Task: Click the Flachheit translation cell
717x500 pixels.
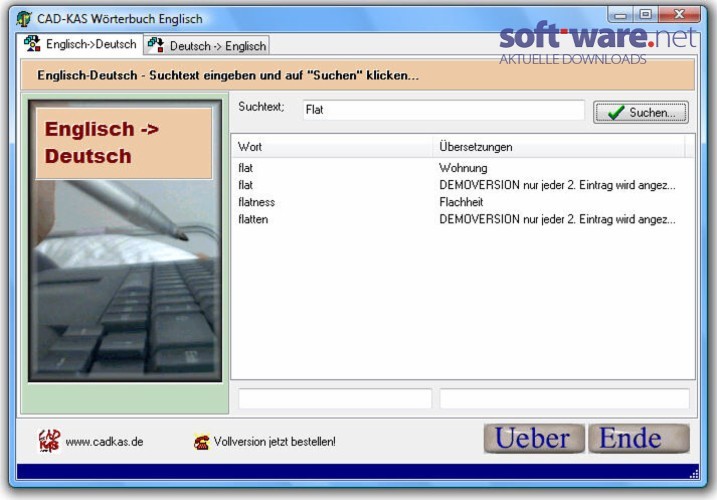Action: click(x=461, y=202)
